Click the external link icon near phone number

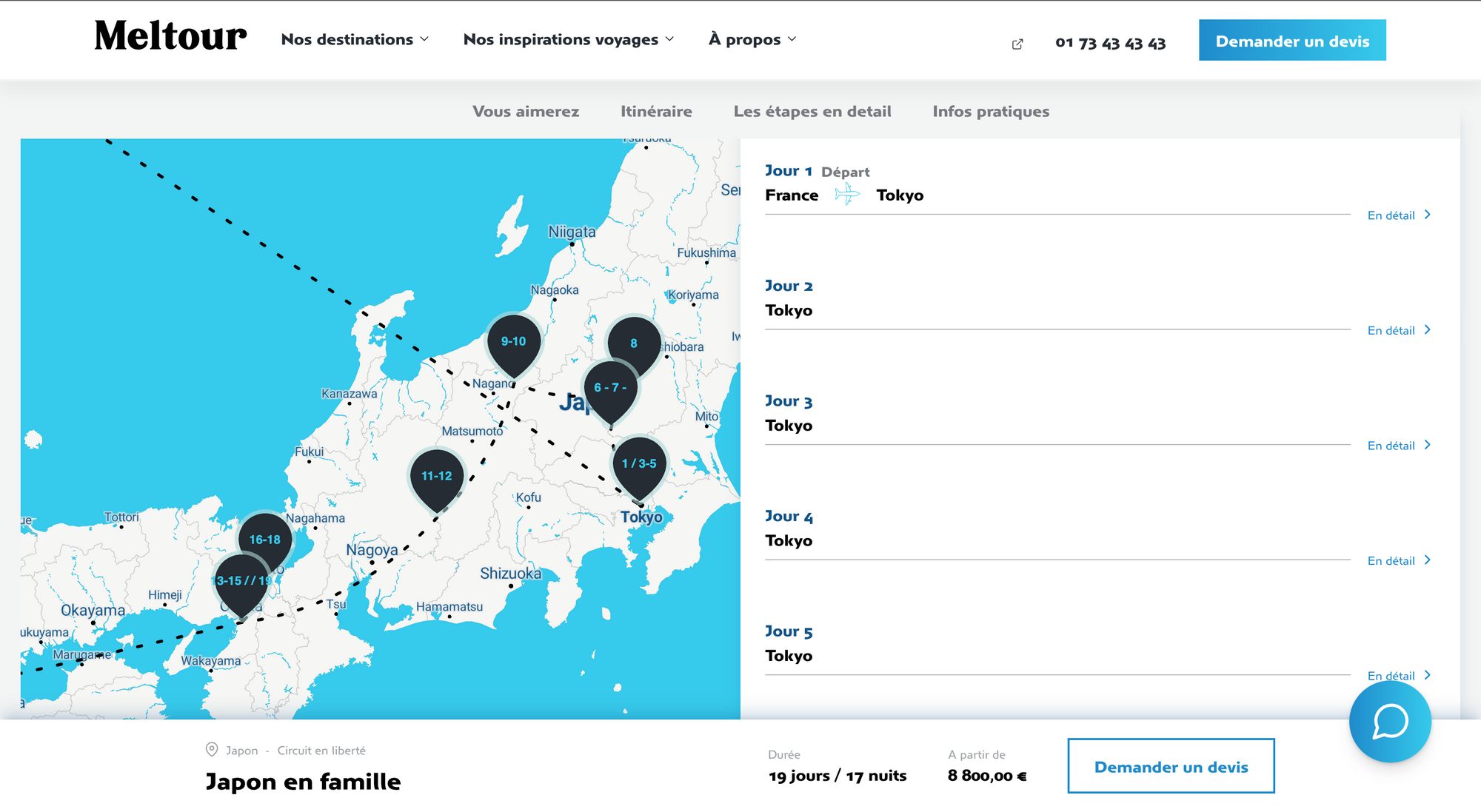(x=1017, y=44)
